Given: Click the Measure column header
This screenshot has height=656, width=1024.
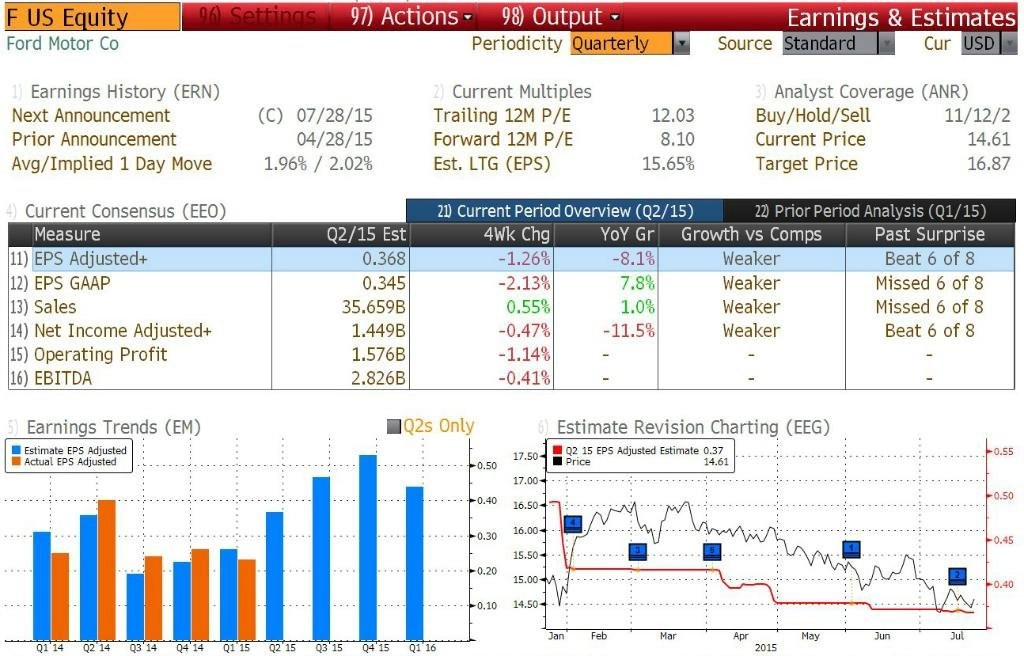Looking at the screenshot, I should (x=152, y=235).
